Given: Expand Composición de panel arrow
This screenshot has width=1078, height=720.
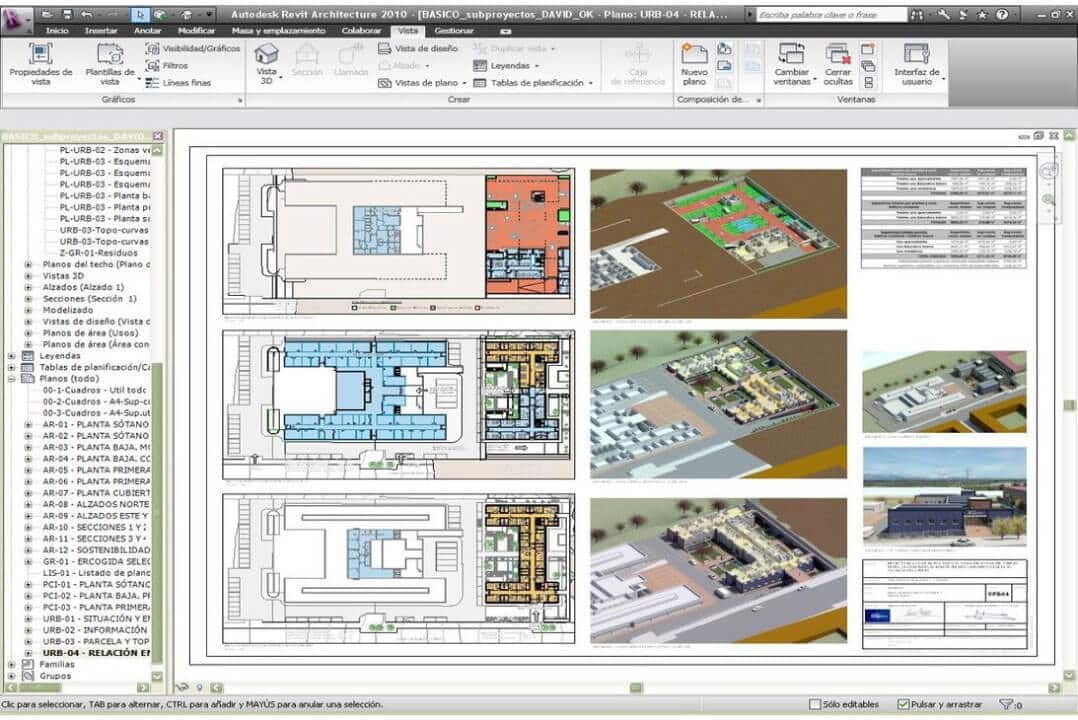Looking at the screenshot, I should [x=759, y=100].
